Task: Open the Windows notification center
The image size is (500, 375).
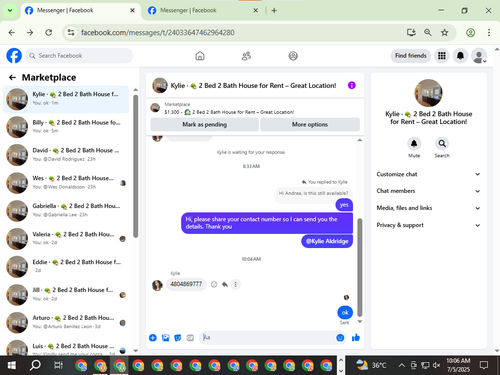Action: (x=484, y=365)
